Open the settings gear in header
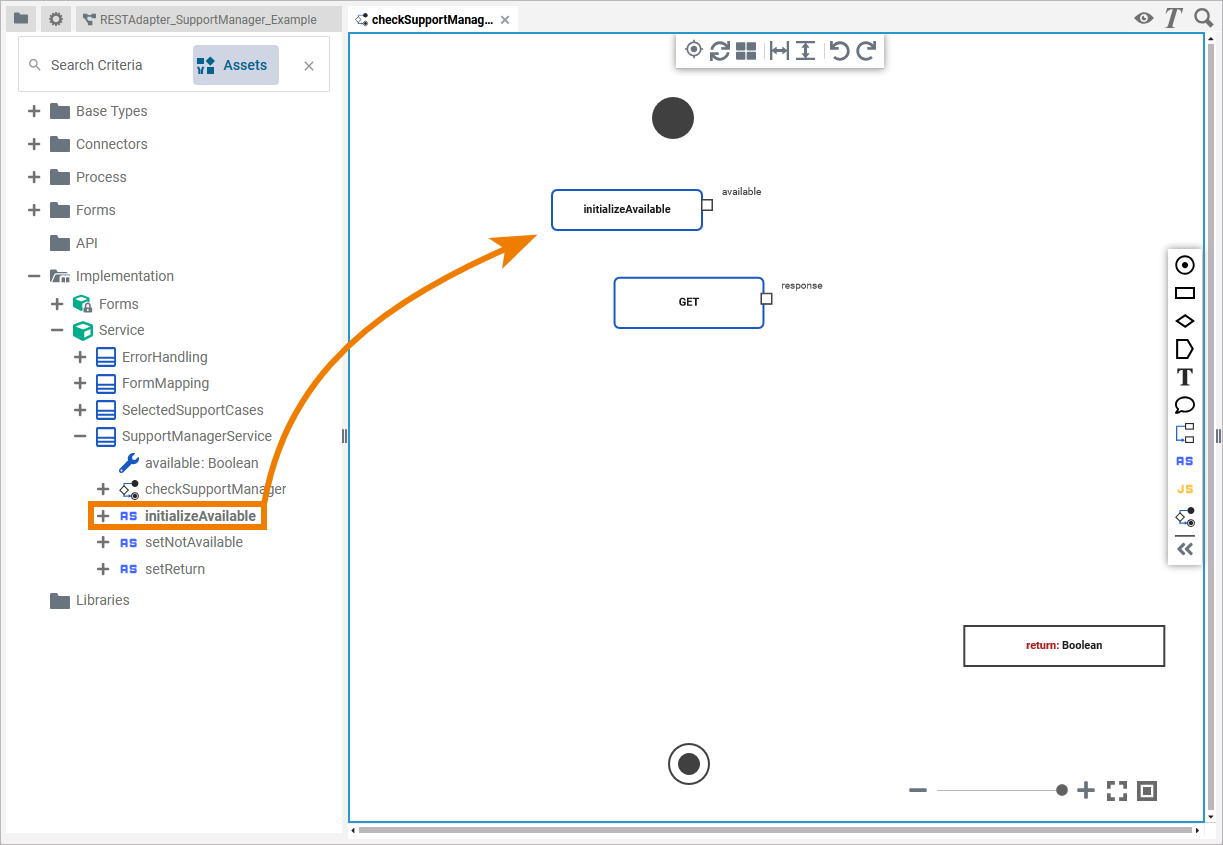 [x=56, y=19]
